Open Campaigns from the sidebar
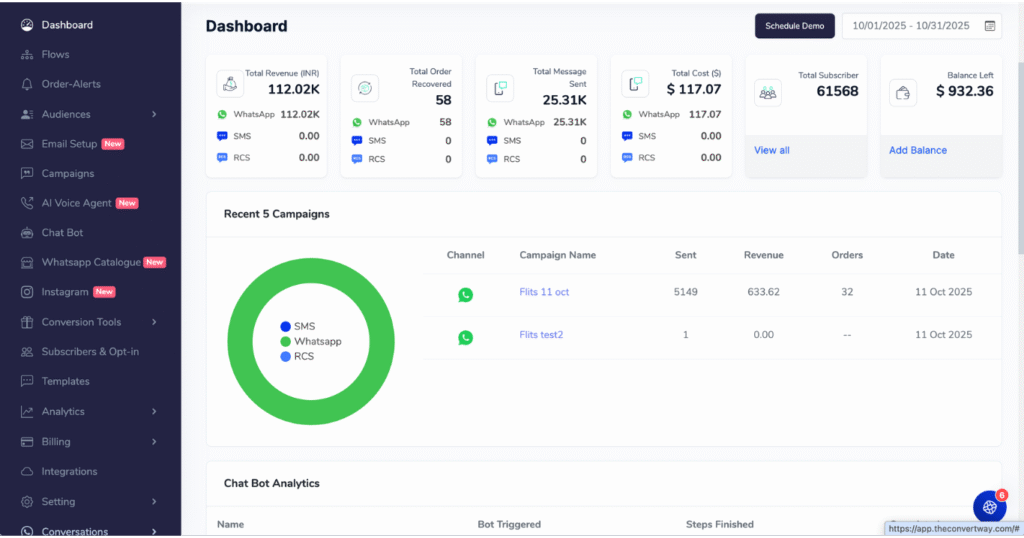The image size is (1024, 538). pyautogui.click(x=67, y=173)
